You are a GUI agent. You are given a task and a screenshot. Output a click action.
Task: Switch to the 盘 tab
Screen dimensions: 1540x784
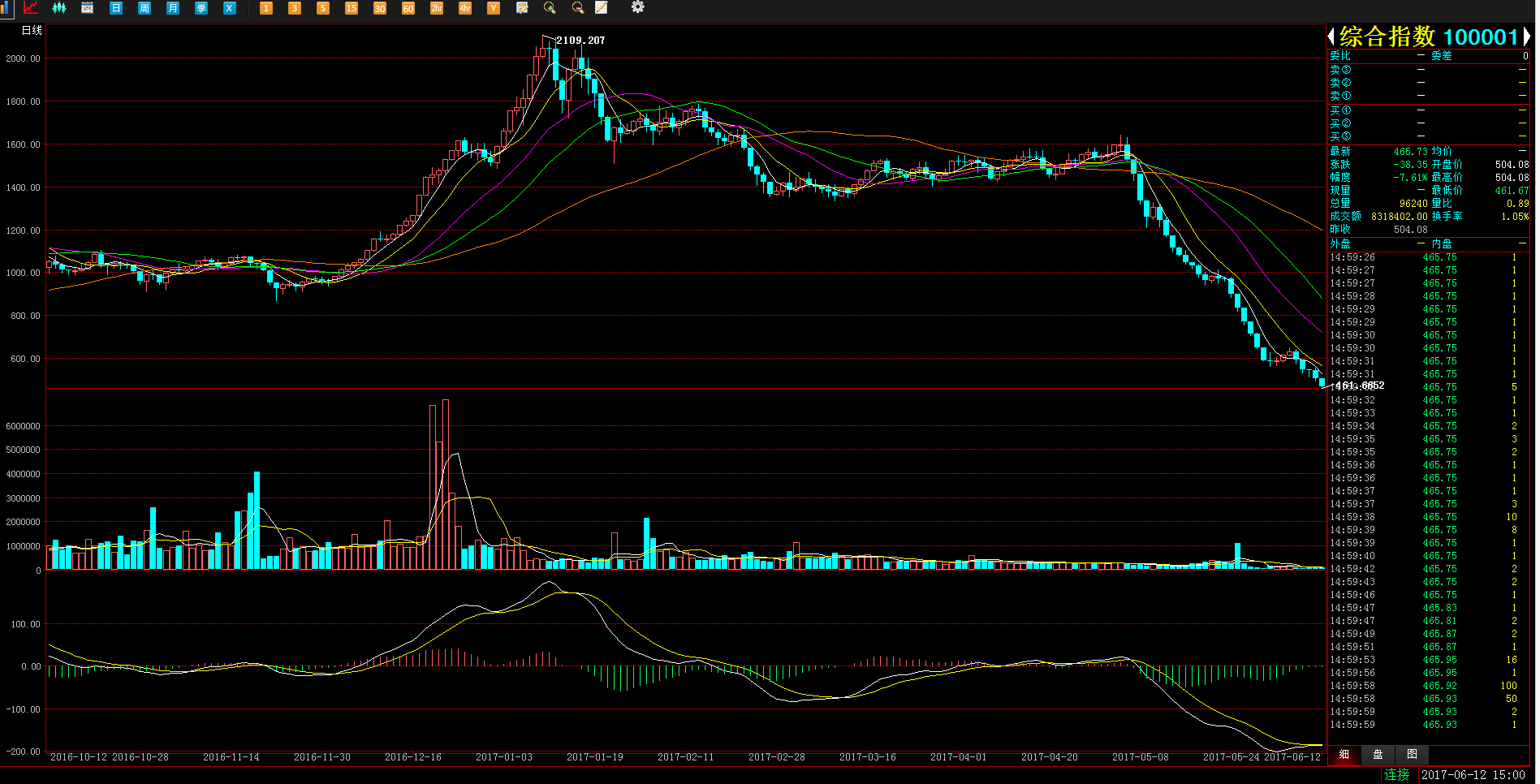1378,755
